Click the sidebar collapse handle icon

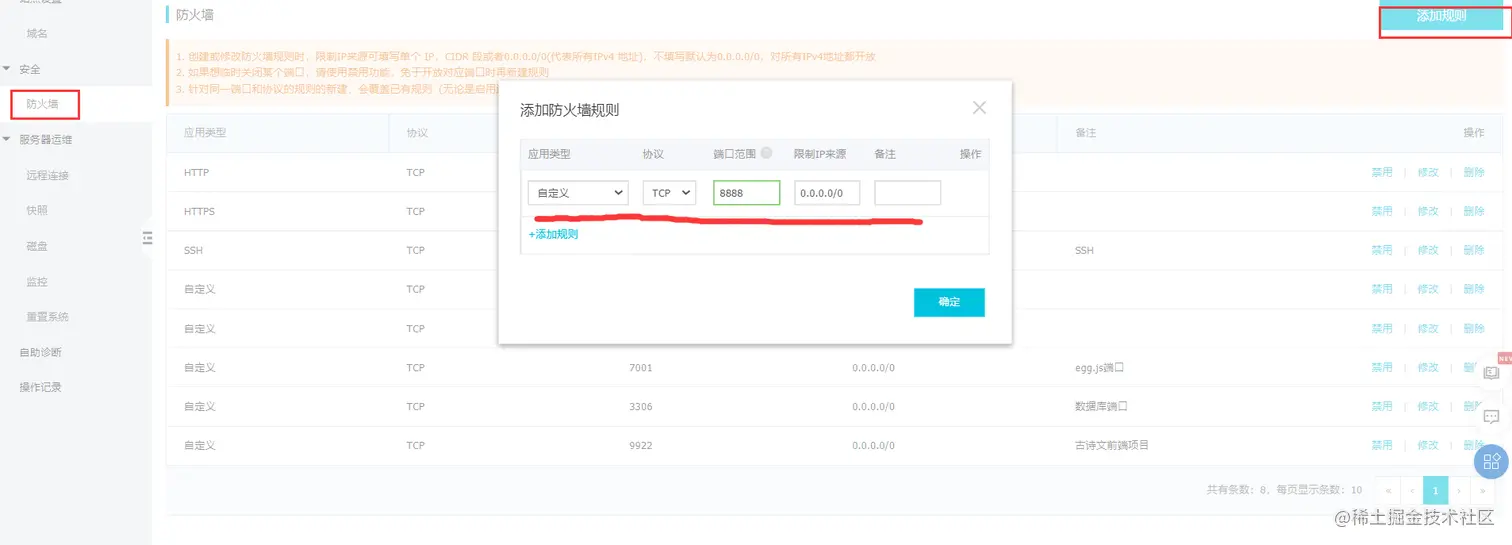pyautogui.click(x=147, y=237)
